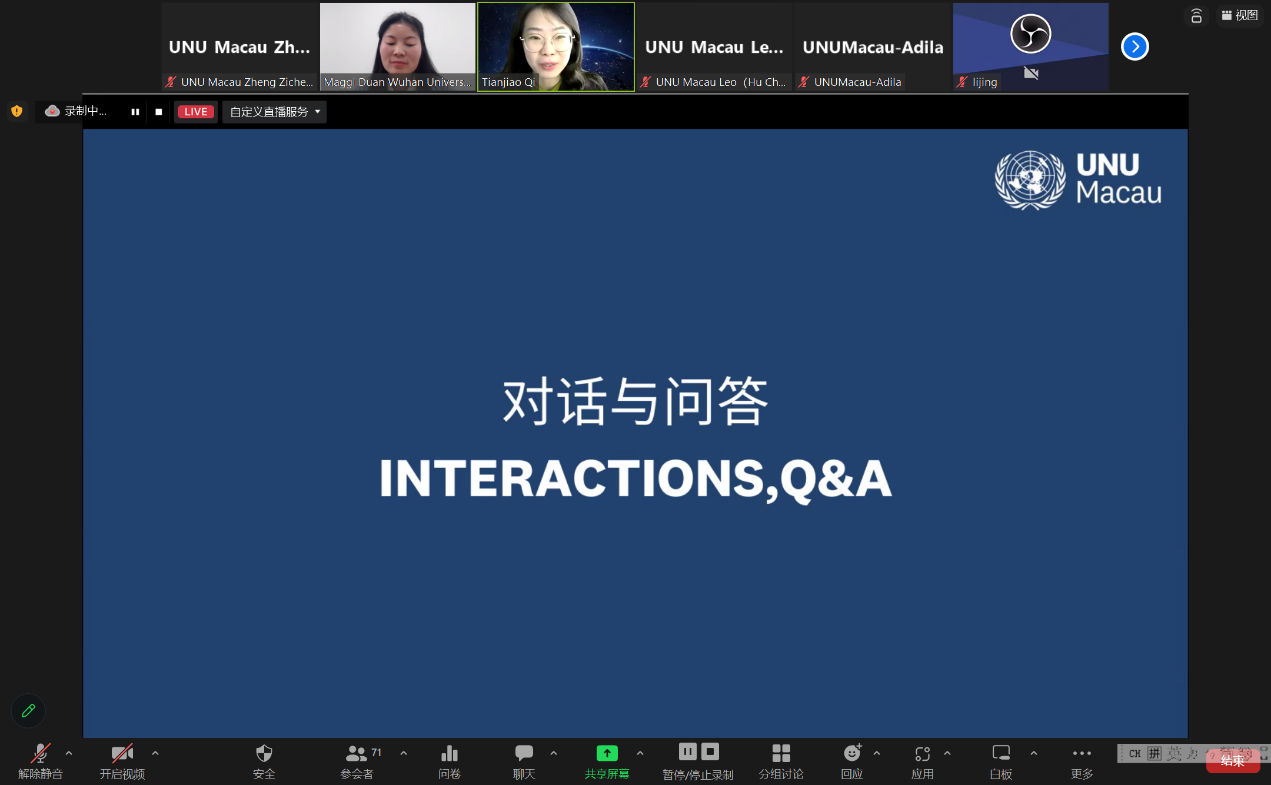Pause the recording in bottom toolbar

(687, 751)
